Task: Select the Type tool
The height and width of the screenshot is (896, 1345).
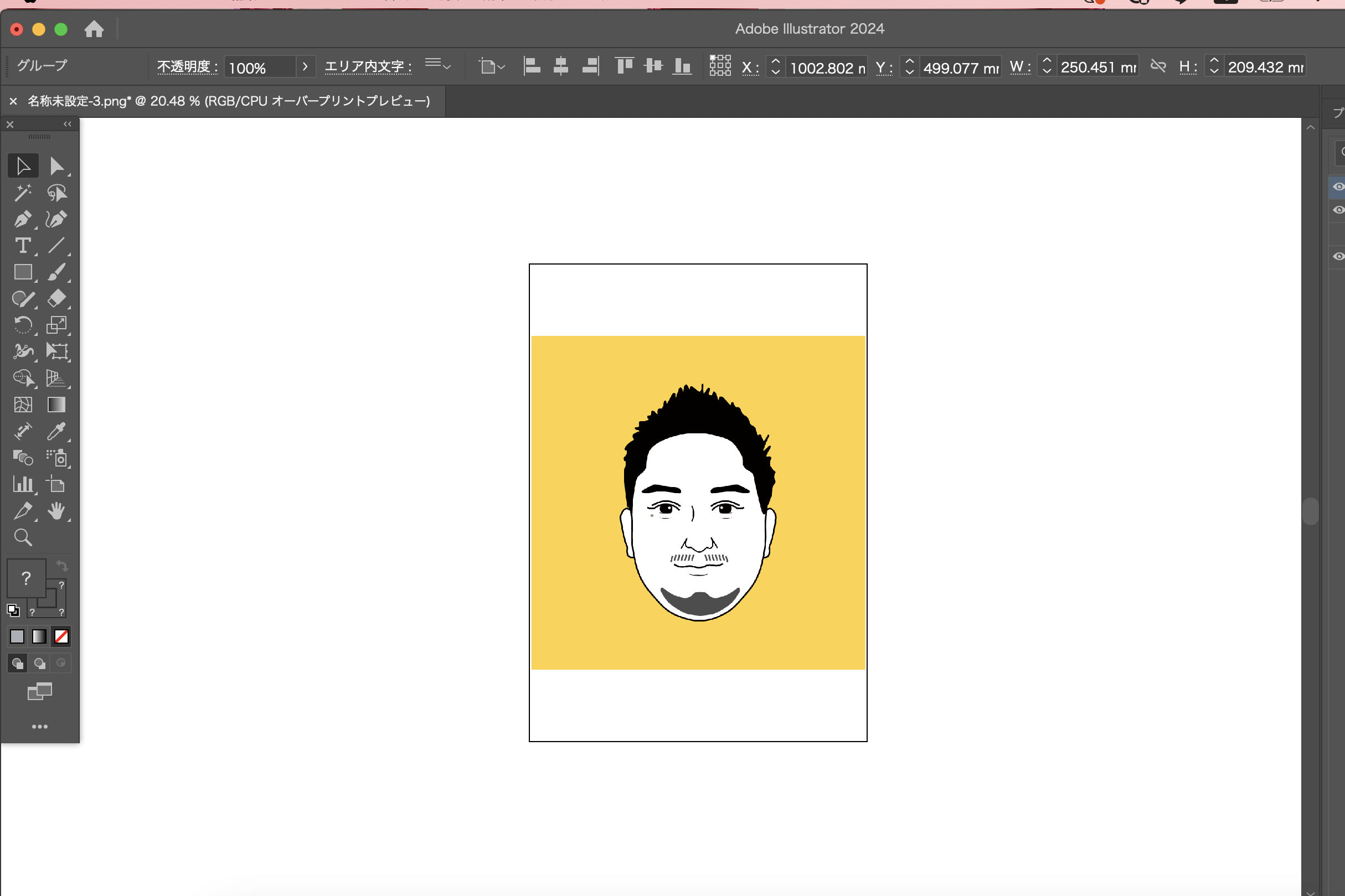Action: click(x=23, y=246)
